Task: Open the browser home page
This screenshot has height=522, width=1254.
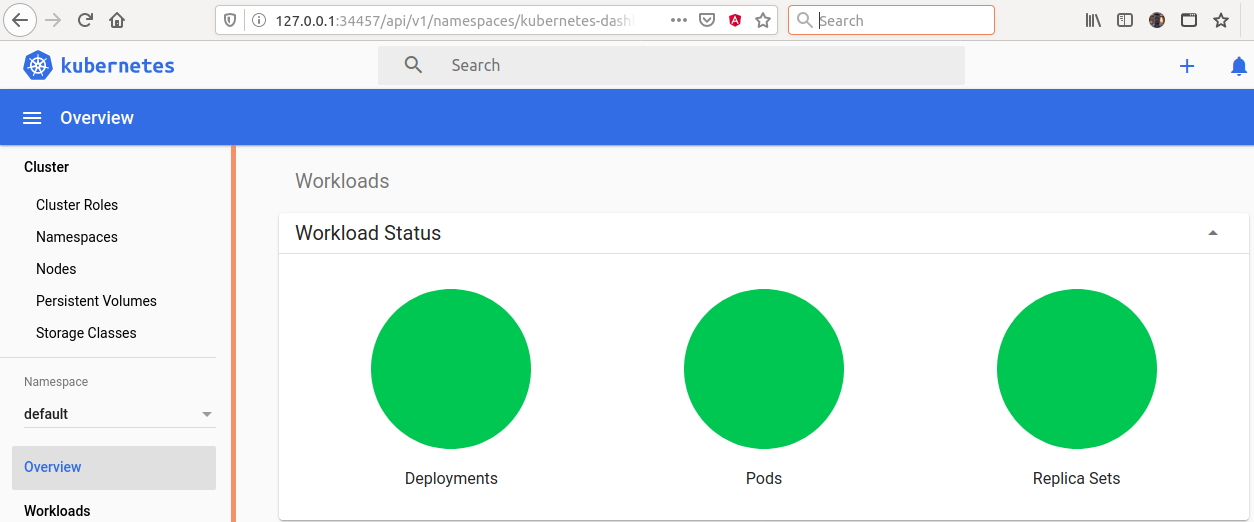Action: pyautogui.click(x=117, y=20)
